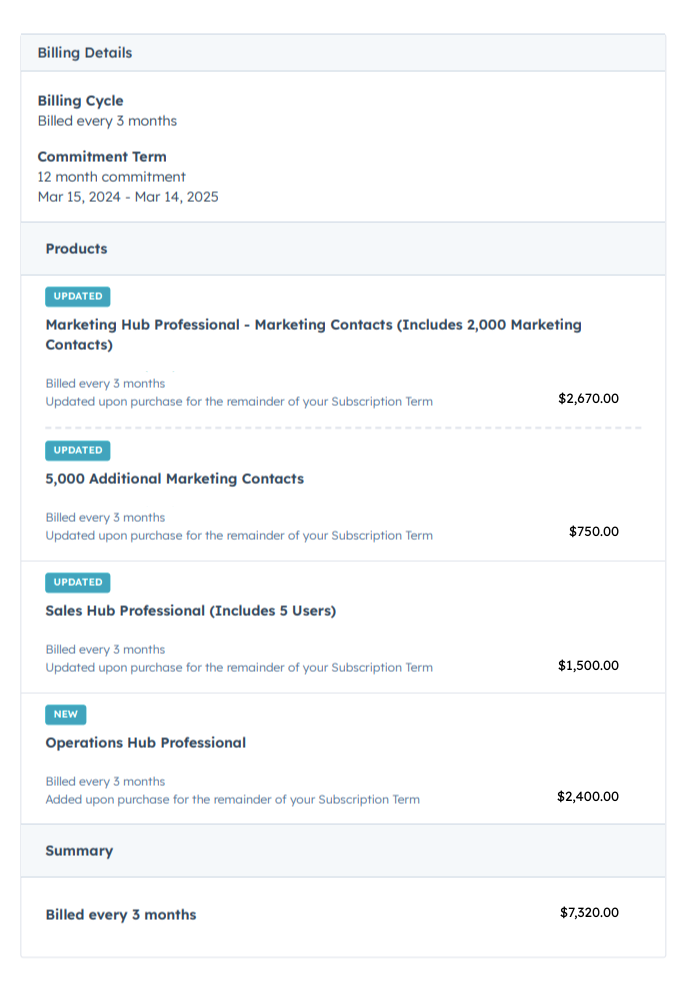Click the $750.00 amount

[593, 532]
